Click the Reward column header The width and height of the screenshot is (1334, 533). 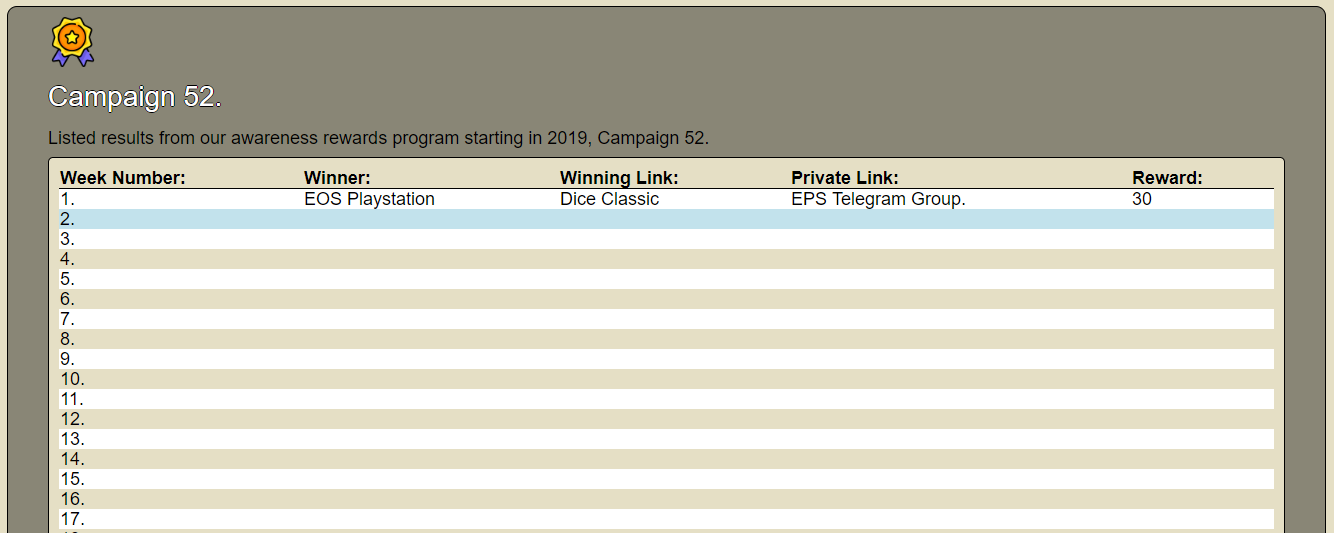pyautogui.click(x=1167, y=178)
